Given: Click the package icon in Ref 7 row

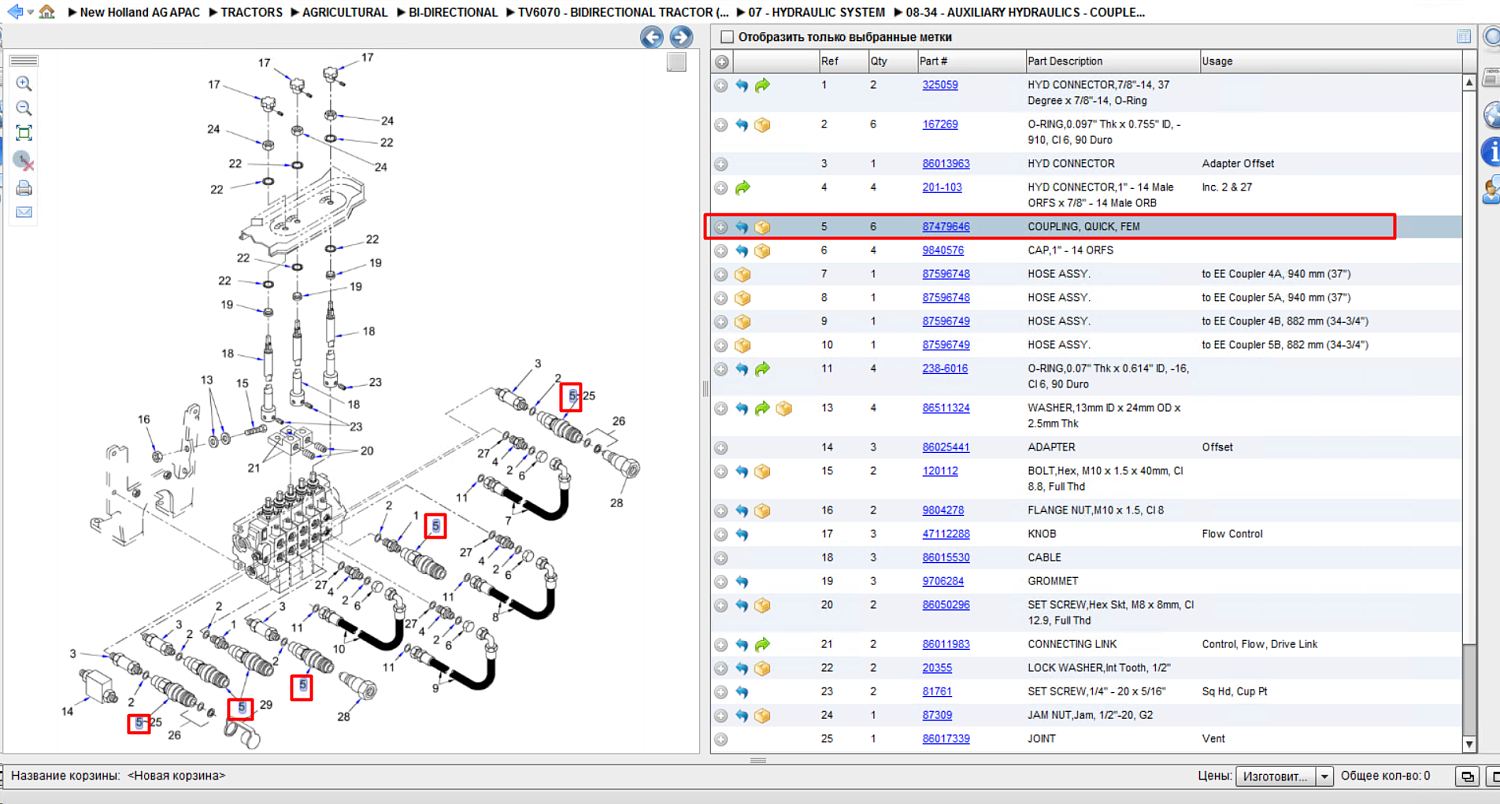Looking at the screenshot, I should coord(742,274).
